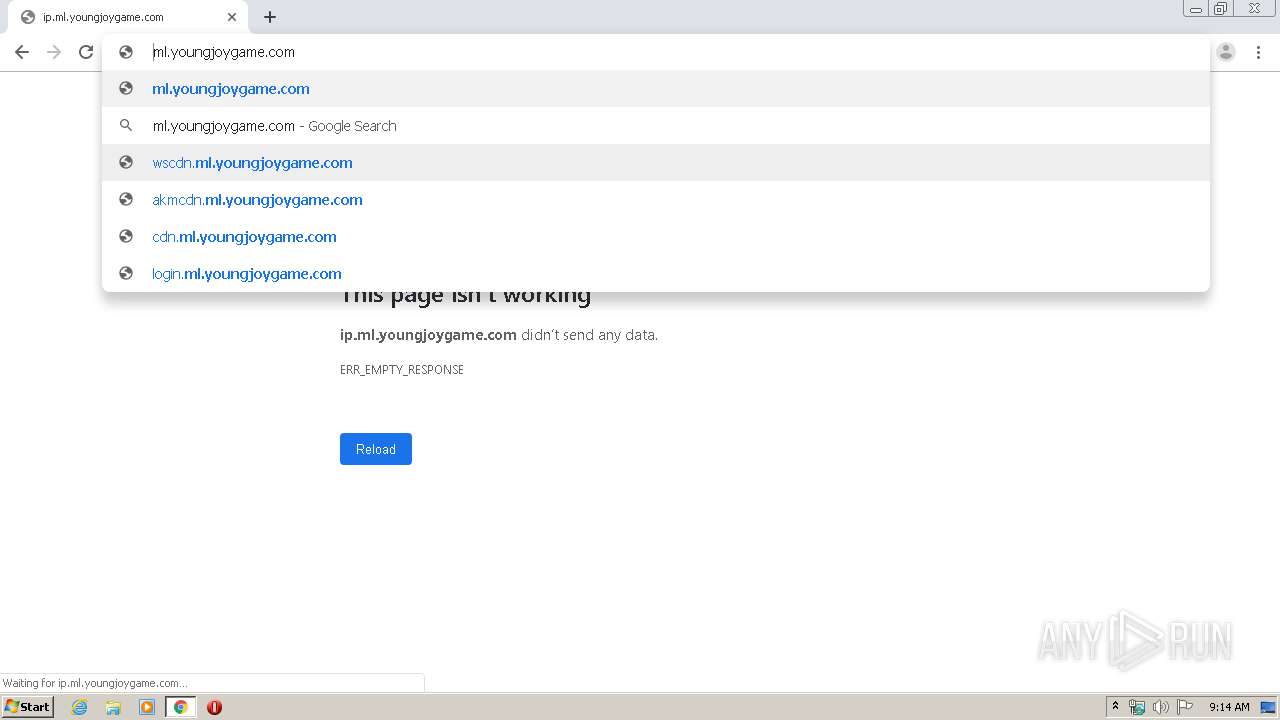Click the address bar text ml.youngjoygame.com
This screenshot has width=1280, height=720.
(223, 52)
